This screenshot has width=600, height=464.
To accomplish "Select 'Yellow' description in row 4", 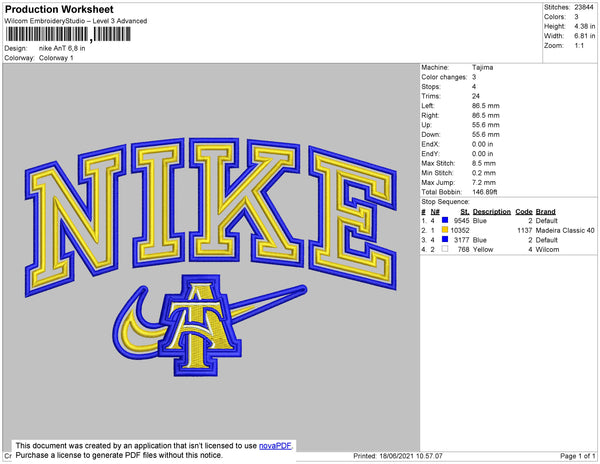I will coord(483,249).
